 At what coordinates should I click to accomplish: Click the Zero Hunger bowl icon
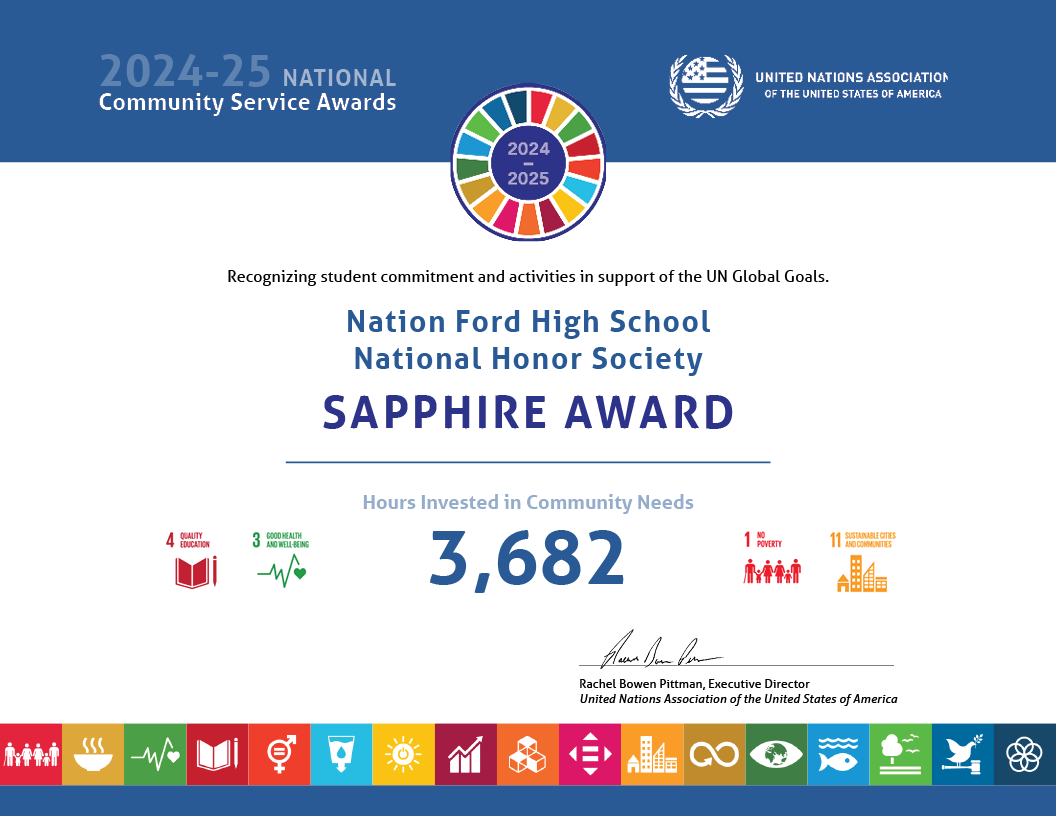tap(93, 754)
